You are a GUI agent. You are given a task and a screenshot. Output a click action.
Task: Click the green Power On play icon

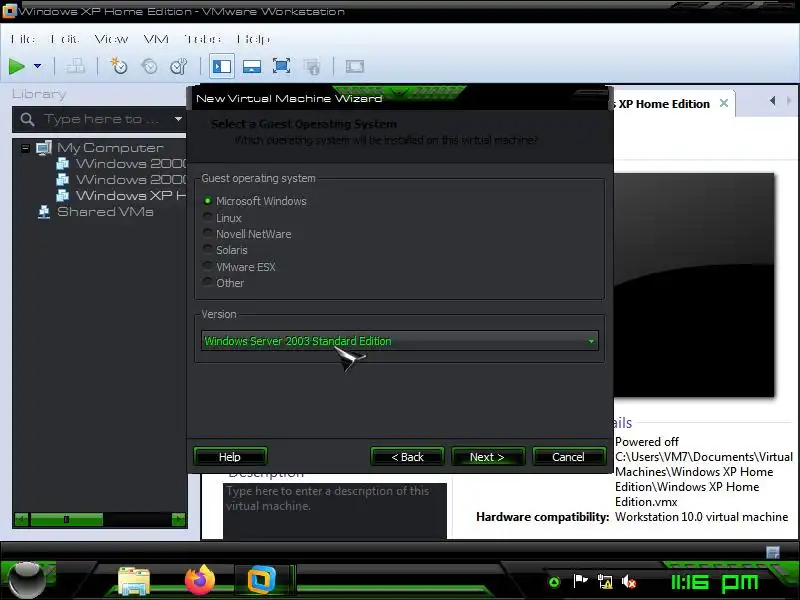pos(17,66)
